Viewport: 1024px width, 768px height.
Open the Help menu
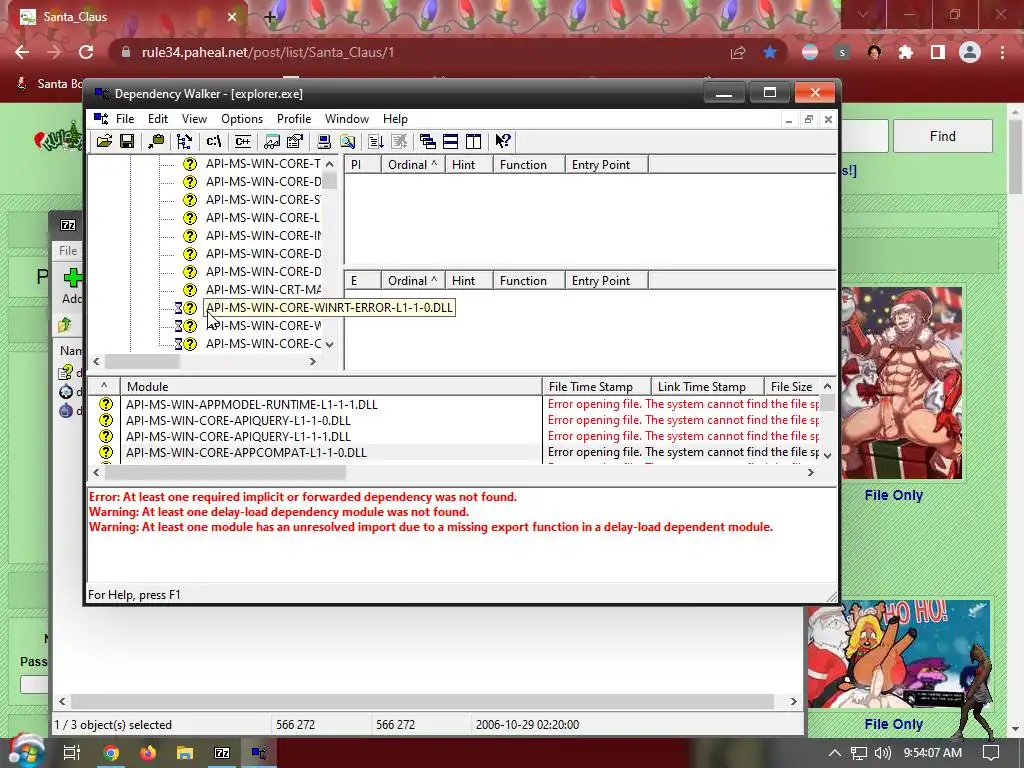395,119
